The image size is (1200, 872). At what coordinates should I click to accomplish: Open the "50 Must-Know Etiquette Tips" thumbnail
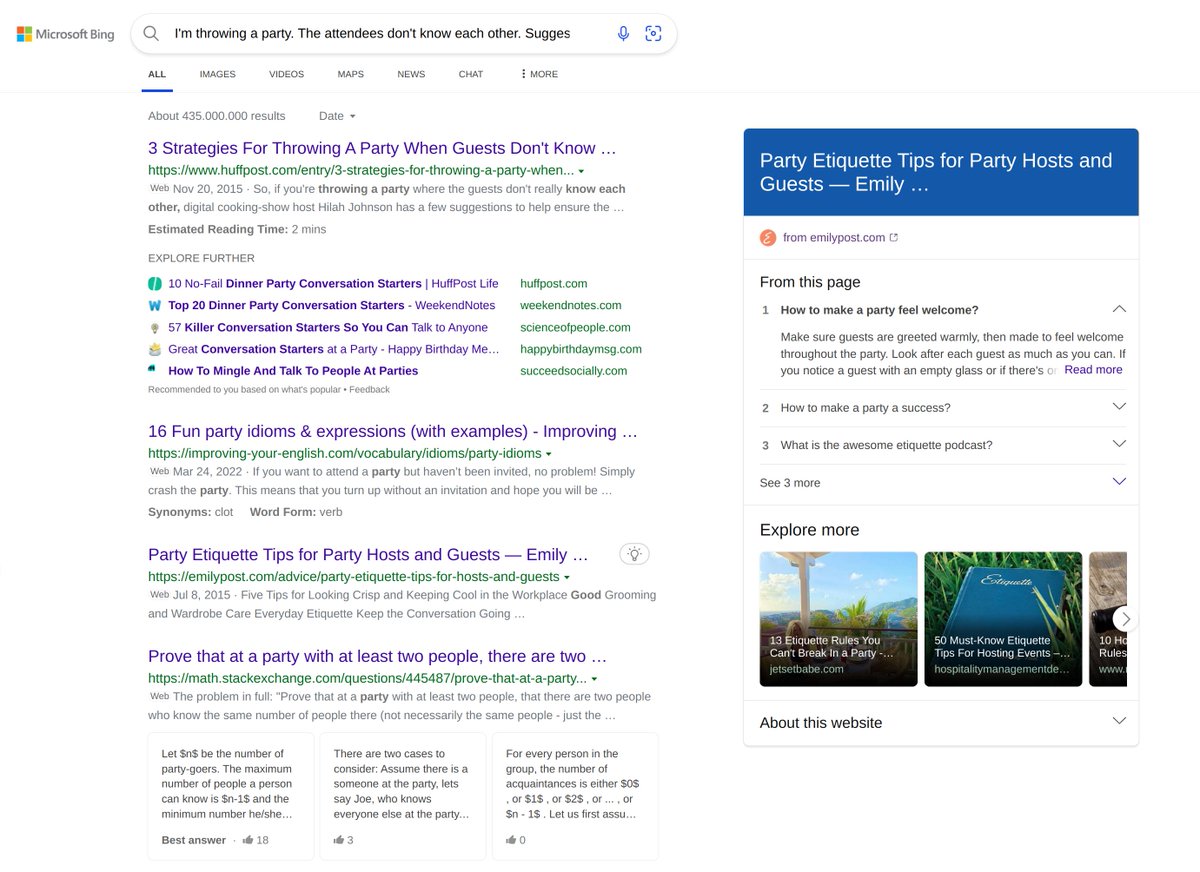click(x=1003, y=619)
